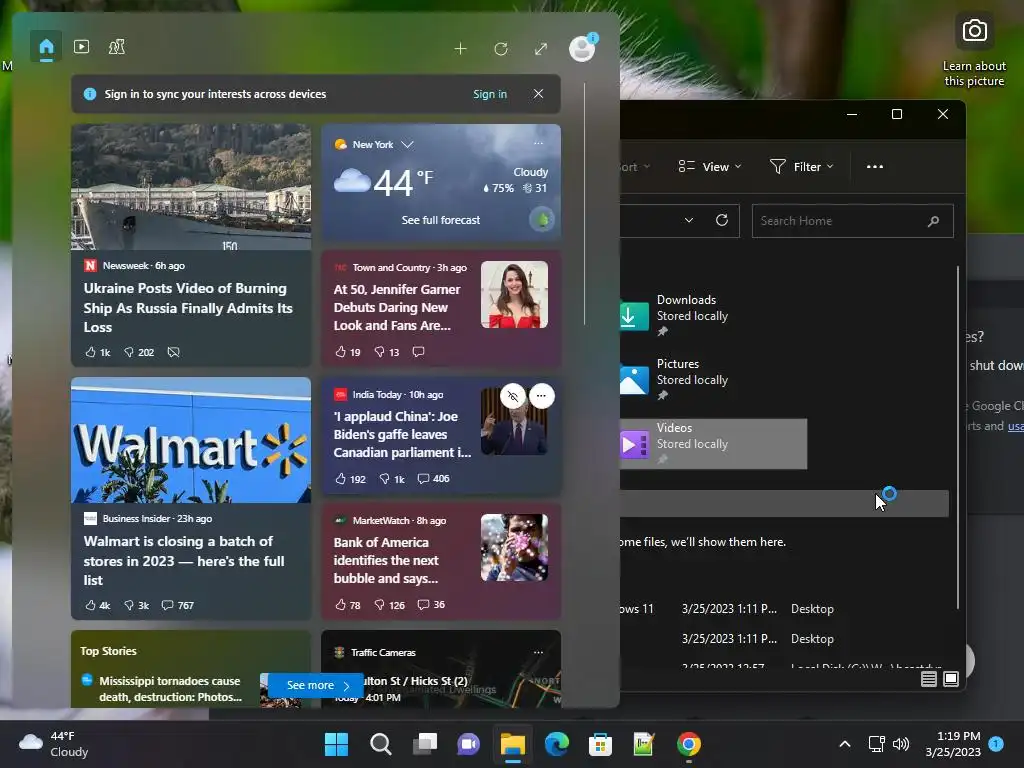
Task: Click the Sign in link in banner
Action: pyautogui.click(x=490, y=94)
